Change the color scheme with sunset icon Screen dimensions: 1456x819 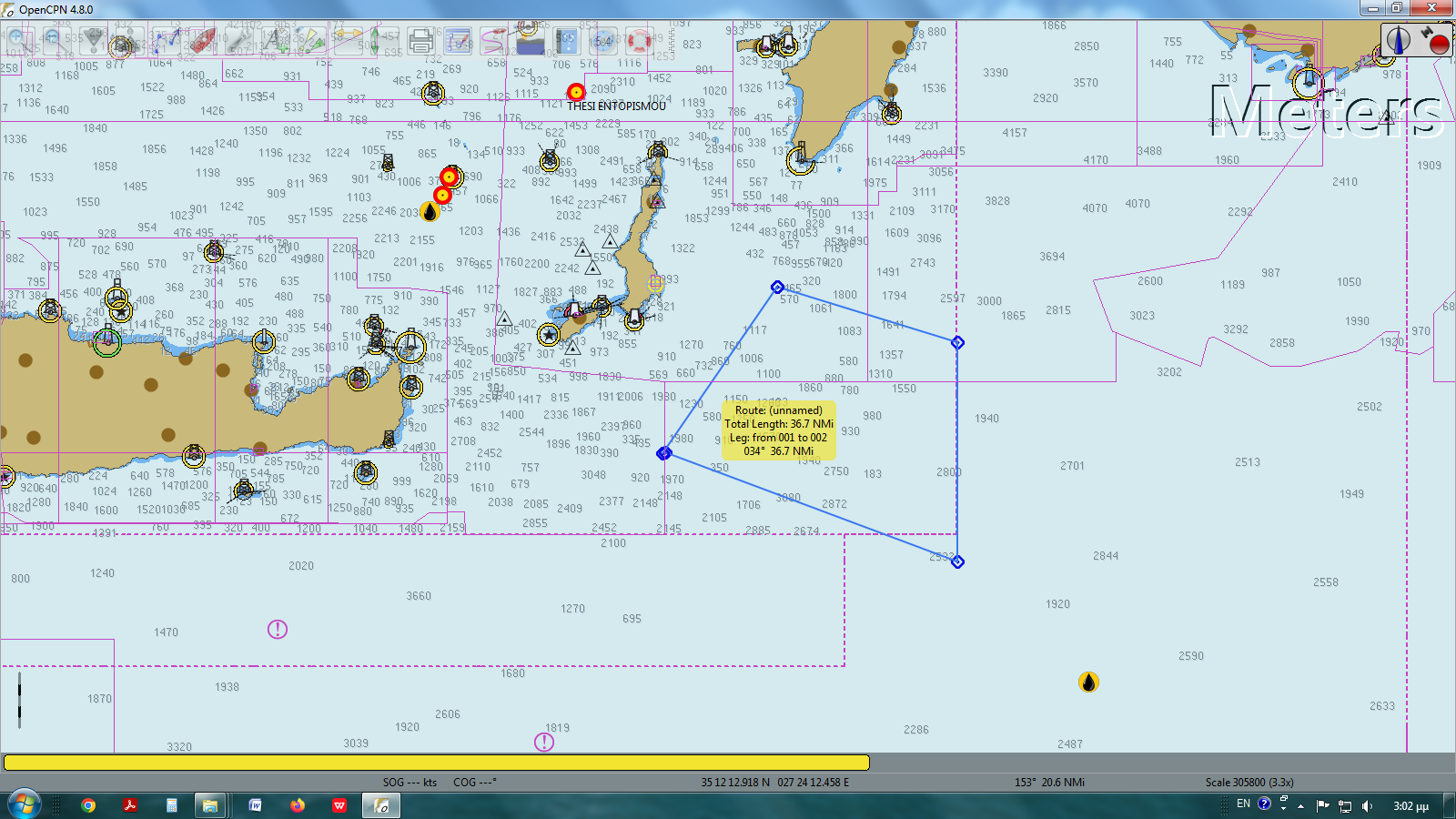530,40
